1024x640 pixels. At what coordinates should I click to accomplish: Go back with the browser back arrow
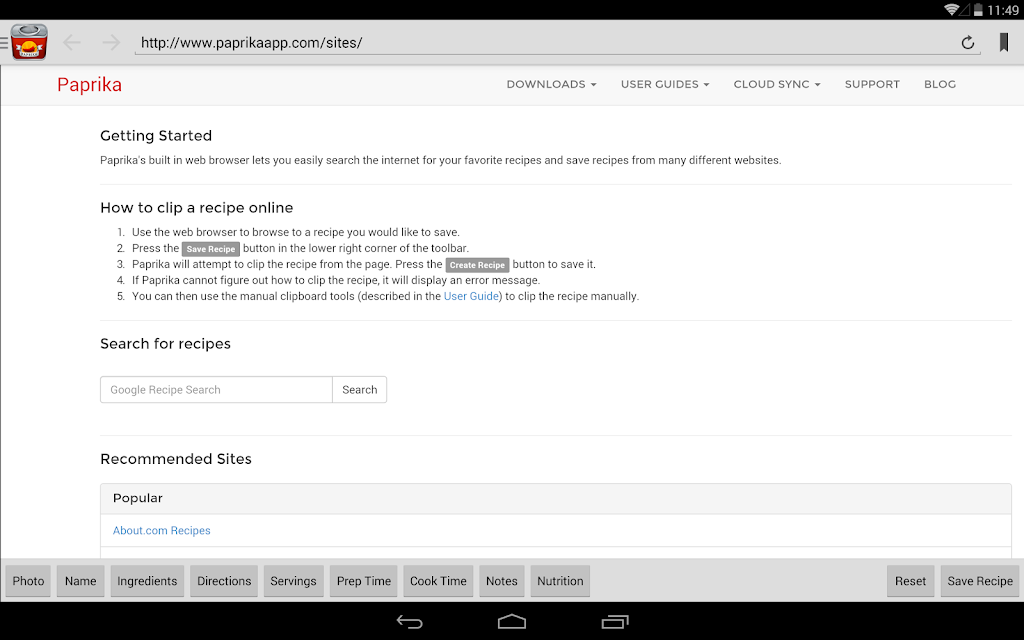72,42
